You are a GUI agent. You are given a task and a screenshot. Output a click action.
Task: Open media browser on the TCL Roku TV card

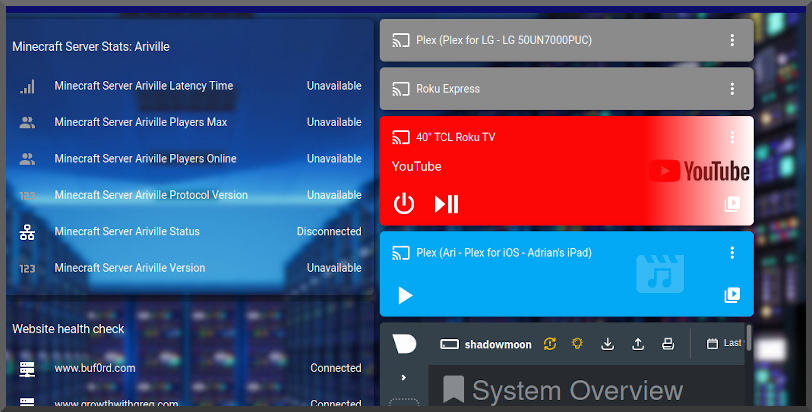(732, 204)
